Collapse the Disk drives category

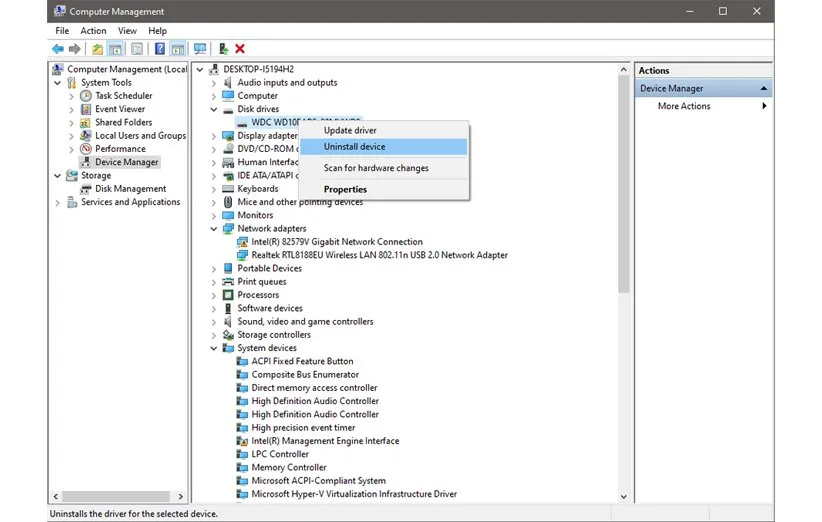pyautogui.click(x=214, y=109)
